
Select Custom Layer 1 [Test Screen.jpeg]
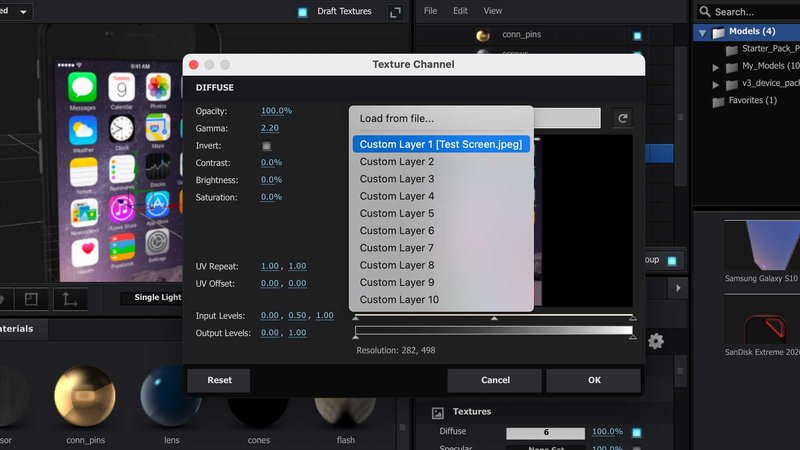441,144
